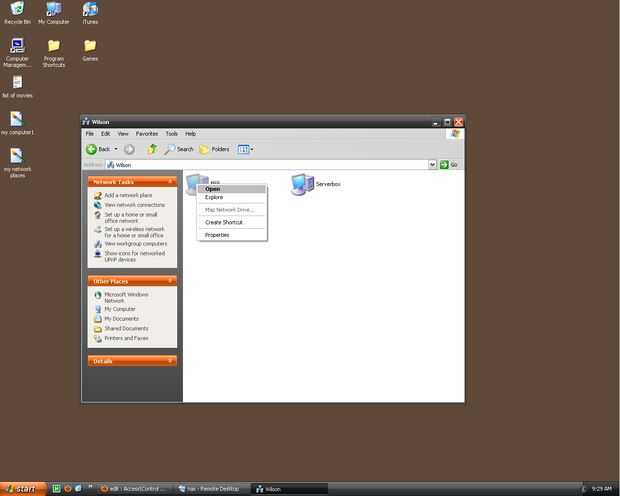The image size is (620, 496).
Task: Expand the Details panel
Action: 170,361
